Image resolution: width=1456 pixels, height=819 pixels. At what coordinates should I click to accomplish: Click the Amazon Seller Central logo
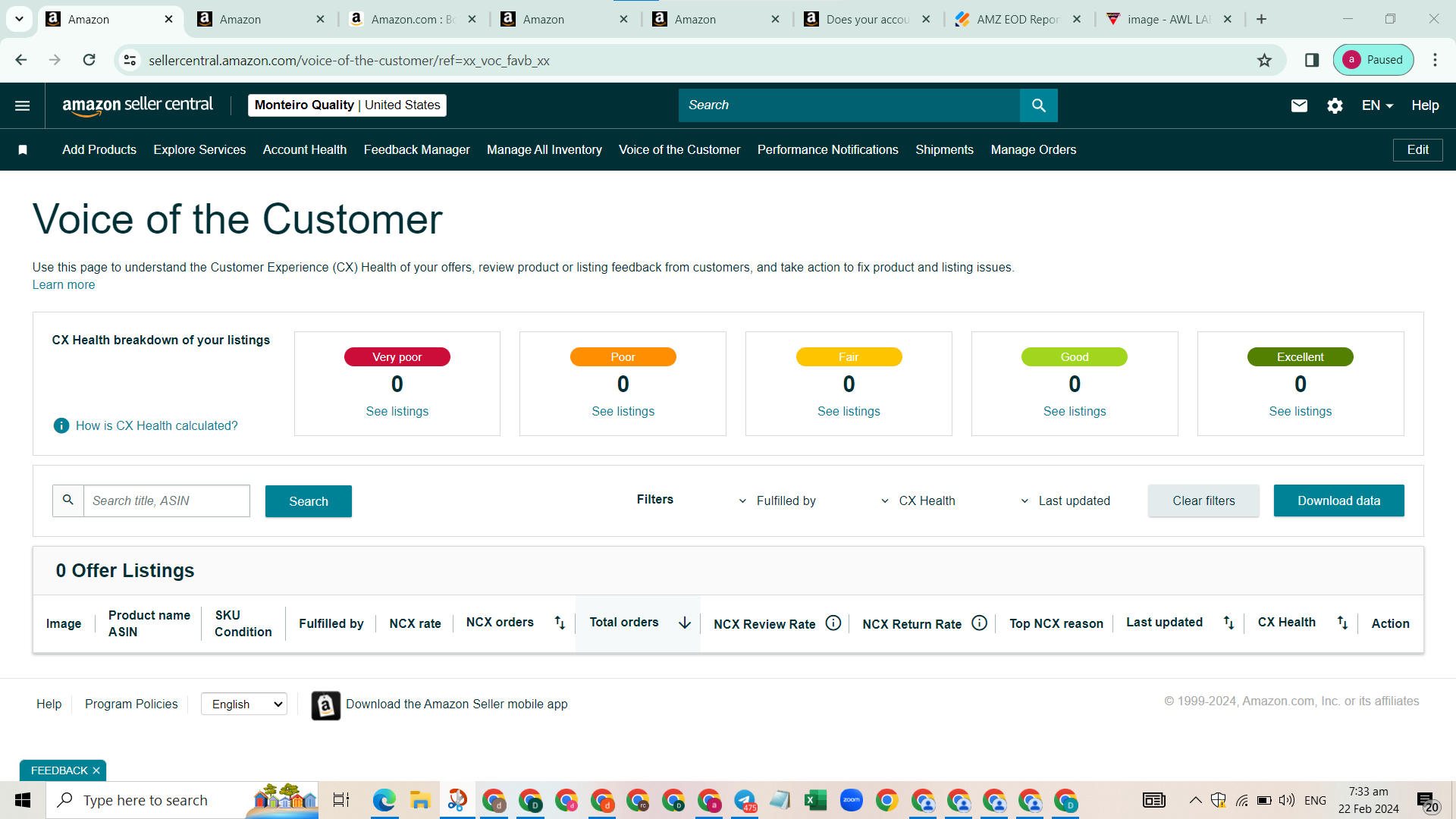[138, 105]
